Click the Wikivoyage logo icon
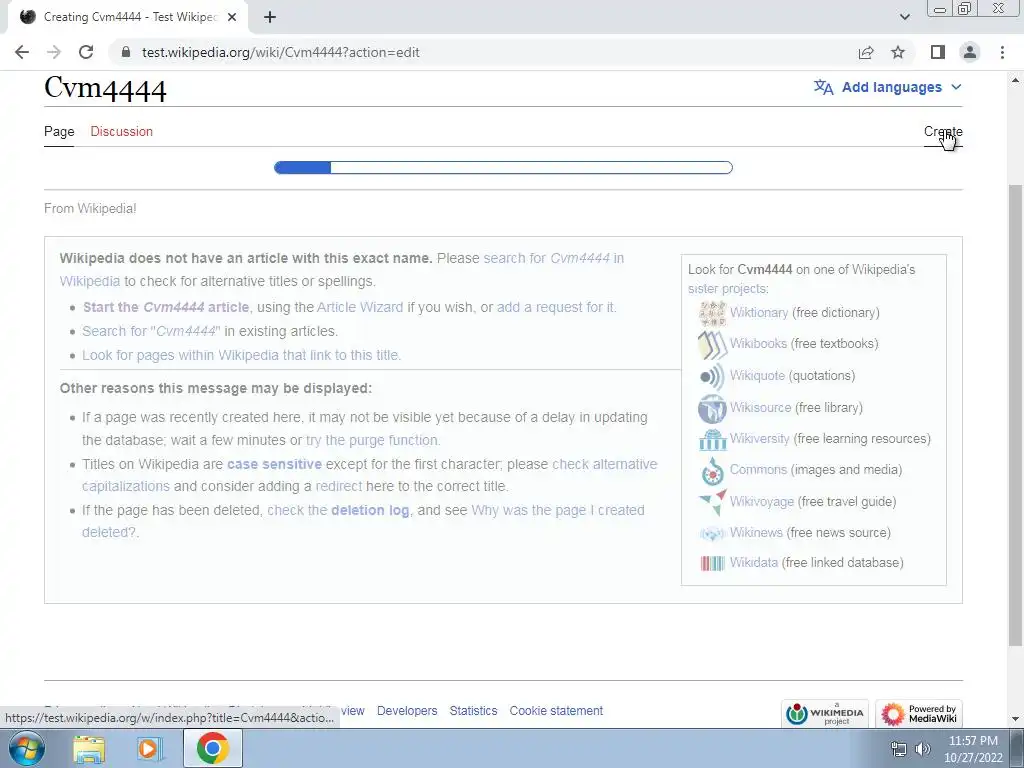This screenshot has height=768, width=1024. [712, 502]
